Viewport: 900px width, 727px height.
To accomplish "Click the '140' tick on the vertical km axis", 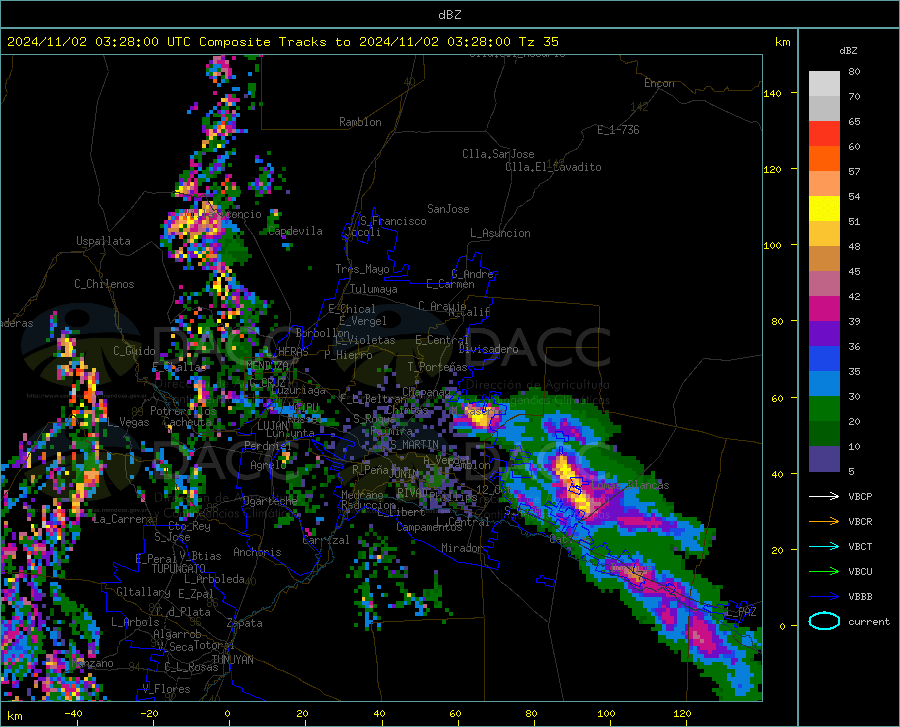I will tap(772, 93).
